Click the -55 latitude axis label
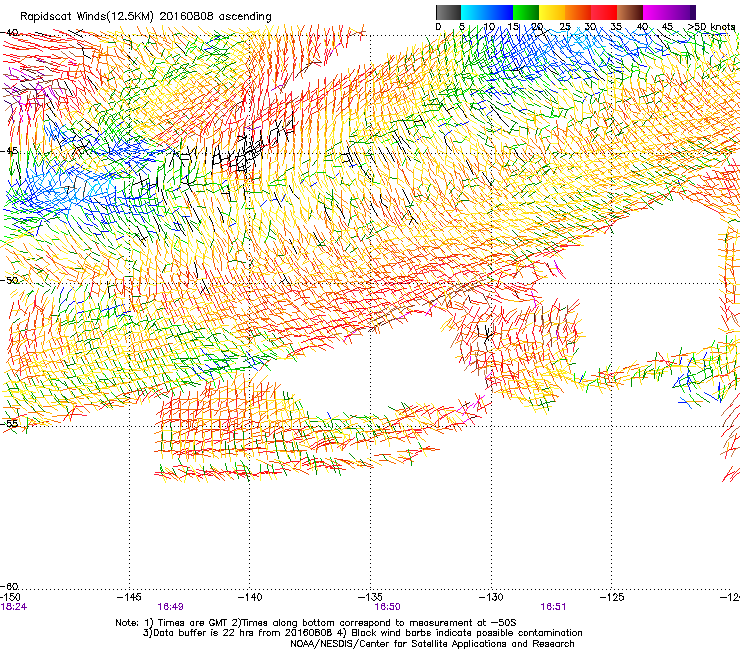 click(9, 423)
